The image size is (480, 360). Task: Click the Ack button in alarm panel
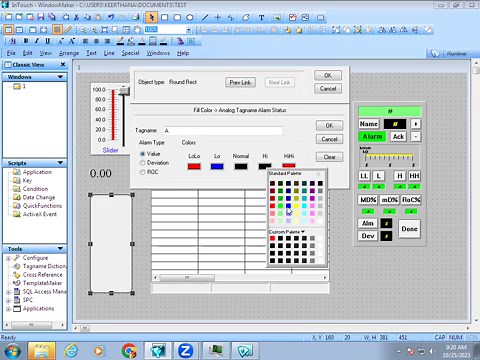398,137
